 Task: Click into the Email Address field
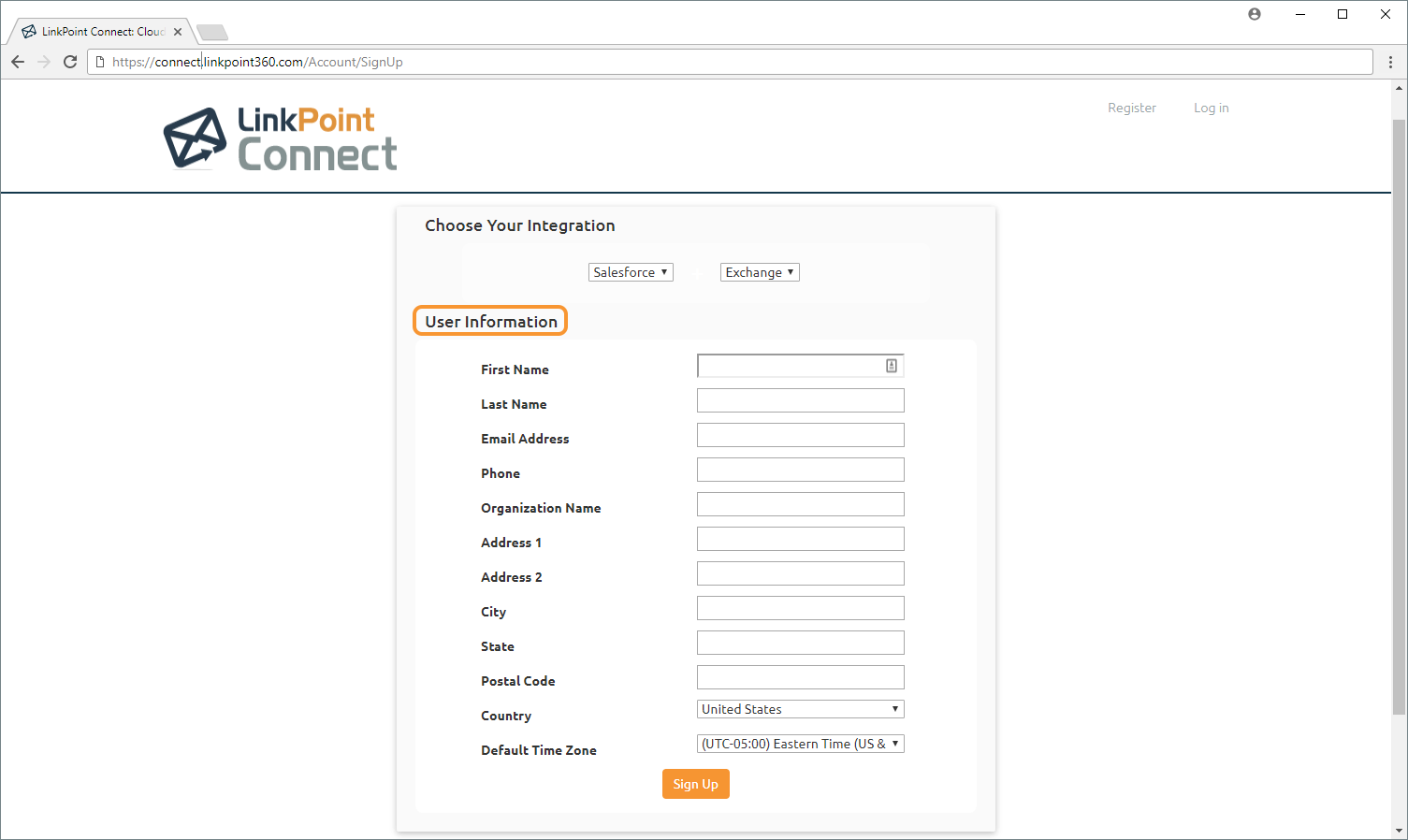800,435
